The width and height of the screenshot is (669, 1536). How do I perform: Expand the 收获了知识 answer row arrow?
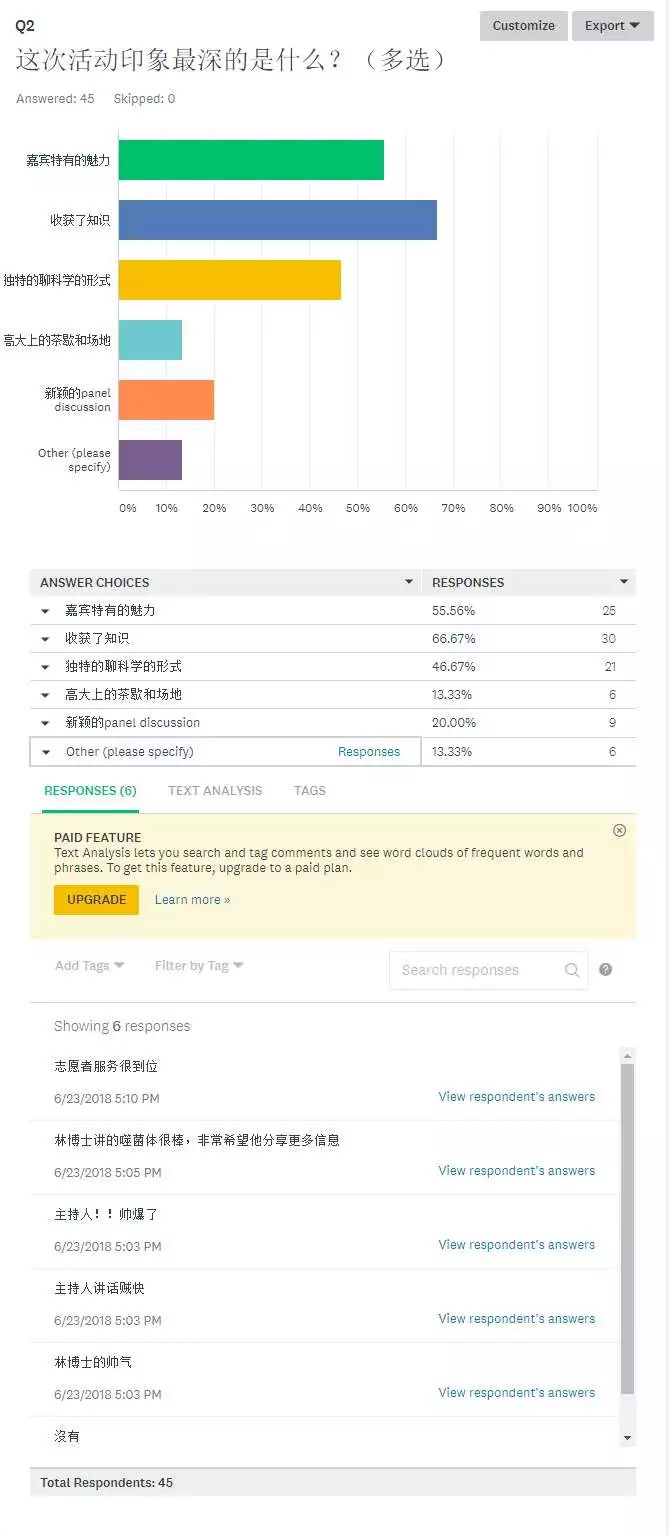(45, 638)
